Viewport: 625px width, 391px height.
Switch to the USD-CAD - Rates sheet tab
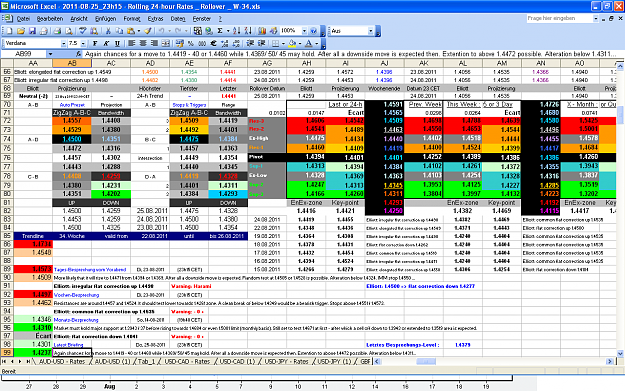point(187,362)
